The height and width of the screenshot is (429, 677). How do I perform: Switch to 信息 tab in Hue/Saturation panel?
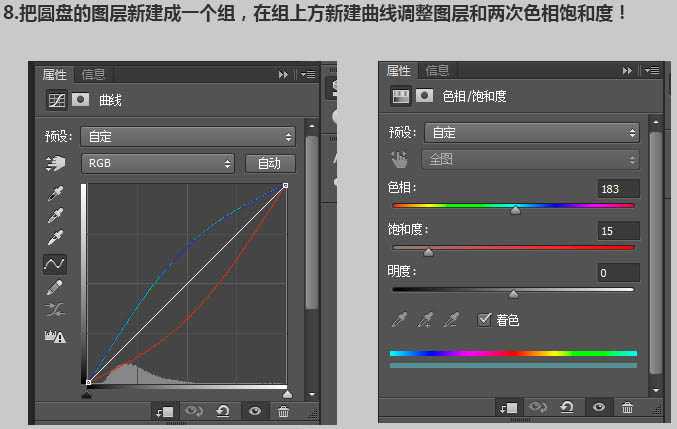click(x=438, y=70)
